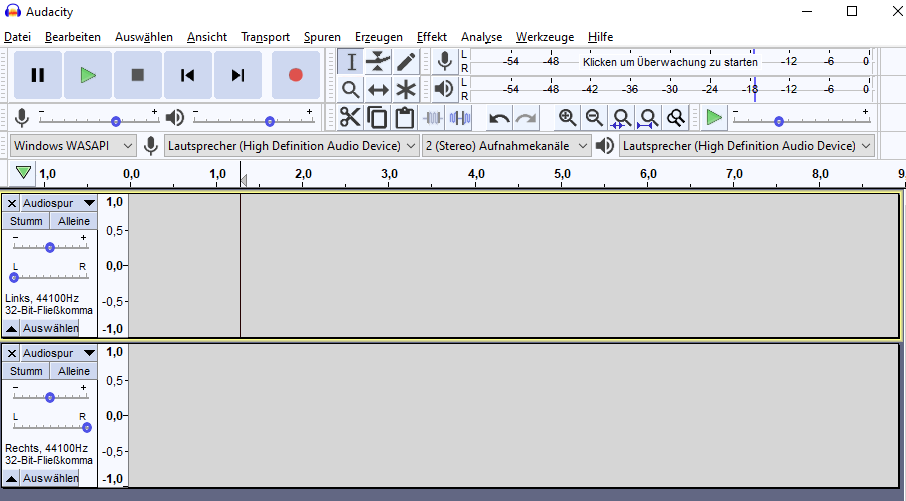The width and height of the screenshot is (906, 501).
Task: Click the Silence audio selection icon
Action: pos(459,118)
